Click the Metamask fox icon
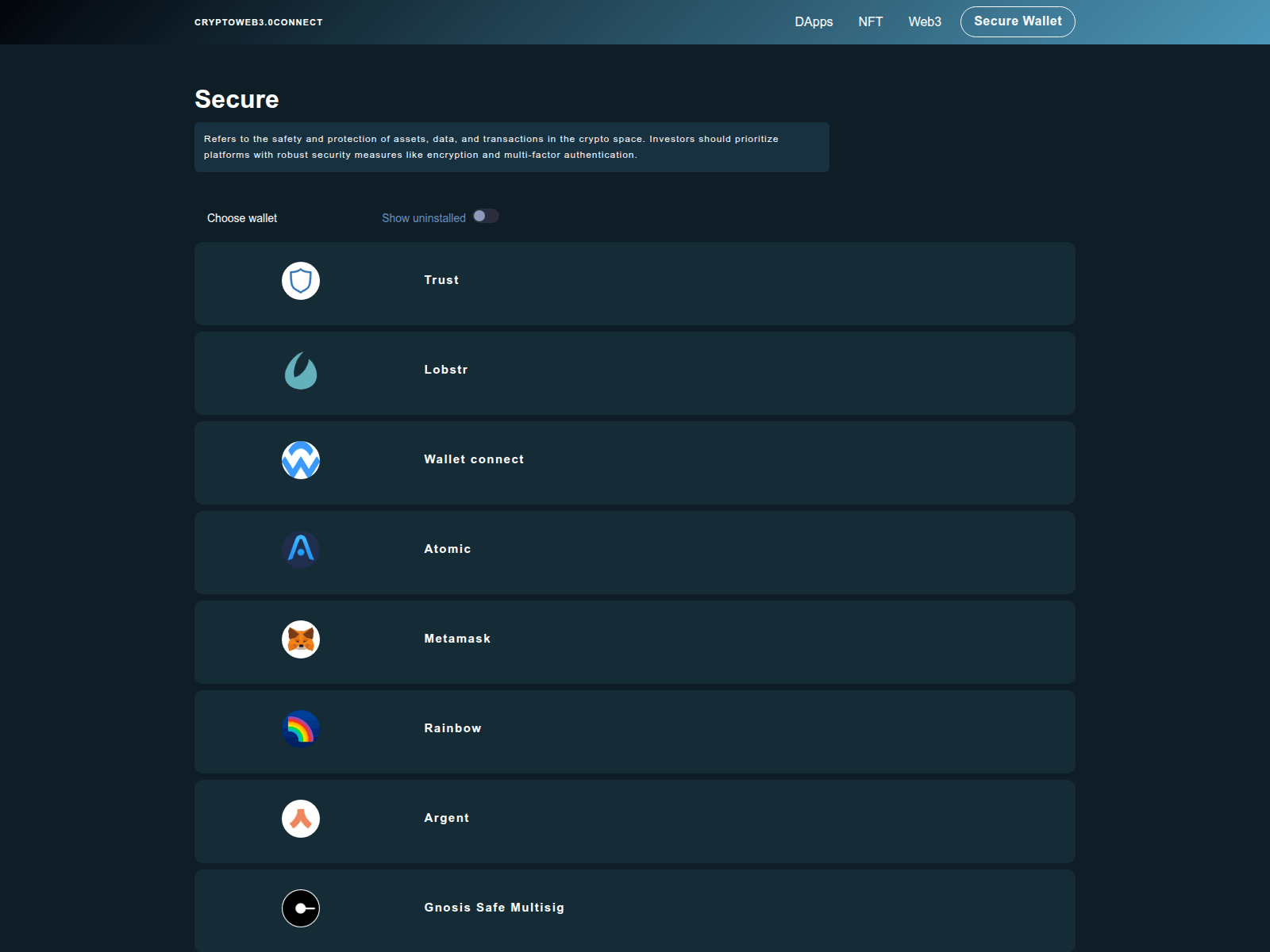The width and height of the screenshot is (1270, 952). click(301, 639)
